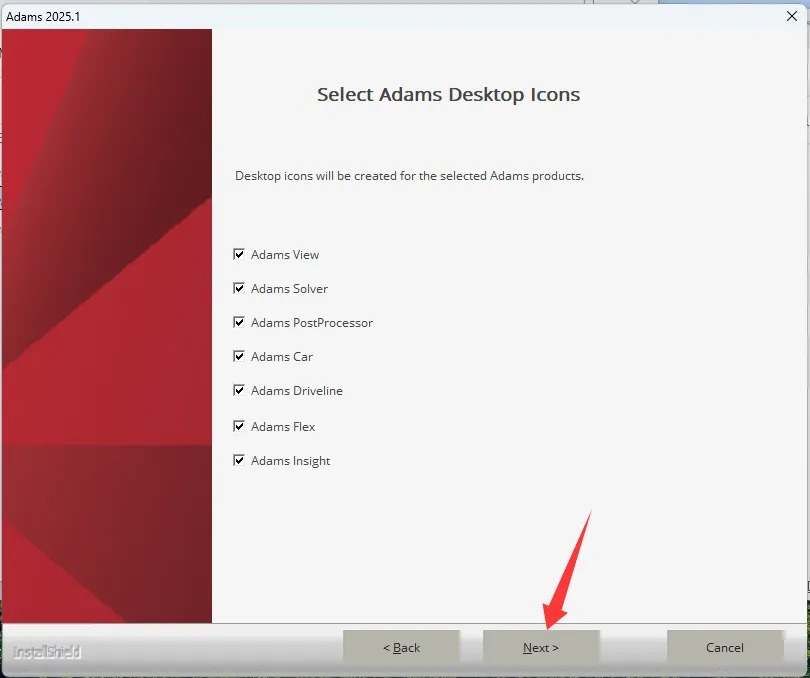Click the 'Desktop icons will be created' description
The height and width of the screenshot is (678, 810).
click(x=409, y=176)
